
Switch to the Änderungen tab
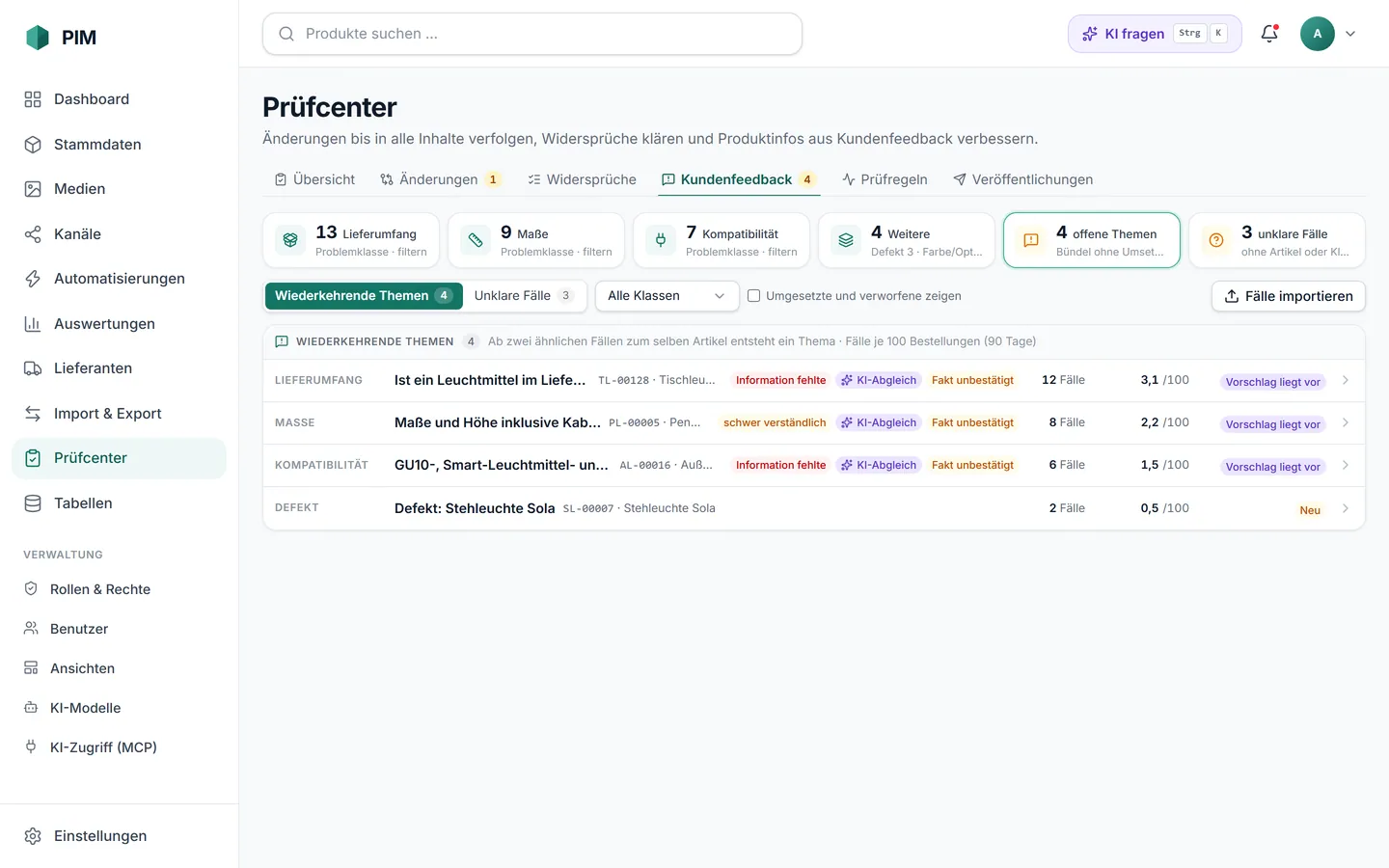pyautogui.click(x=440, y=179)
